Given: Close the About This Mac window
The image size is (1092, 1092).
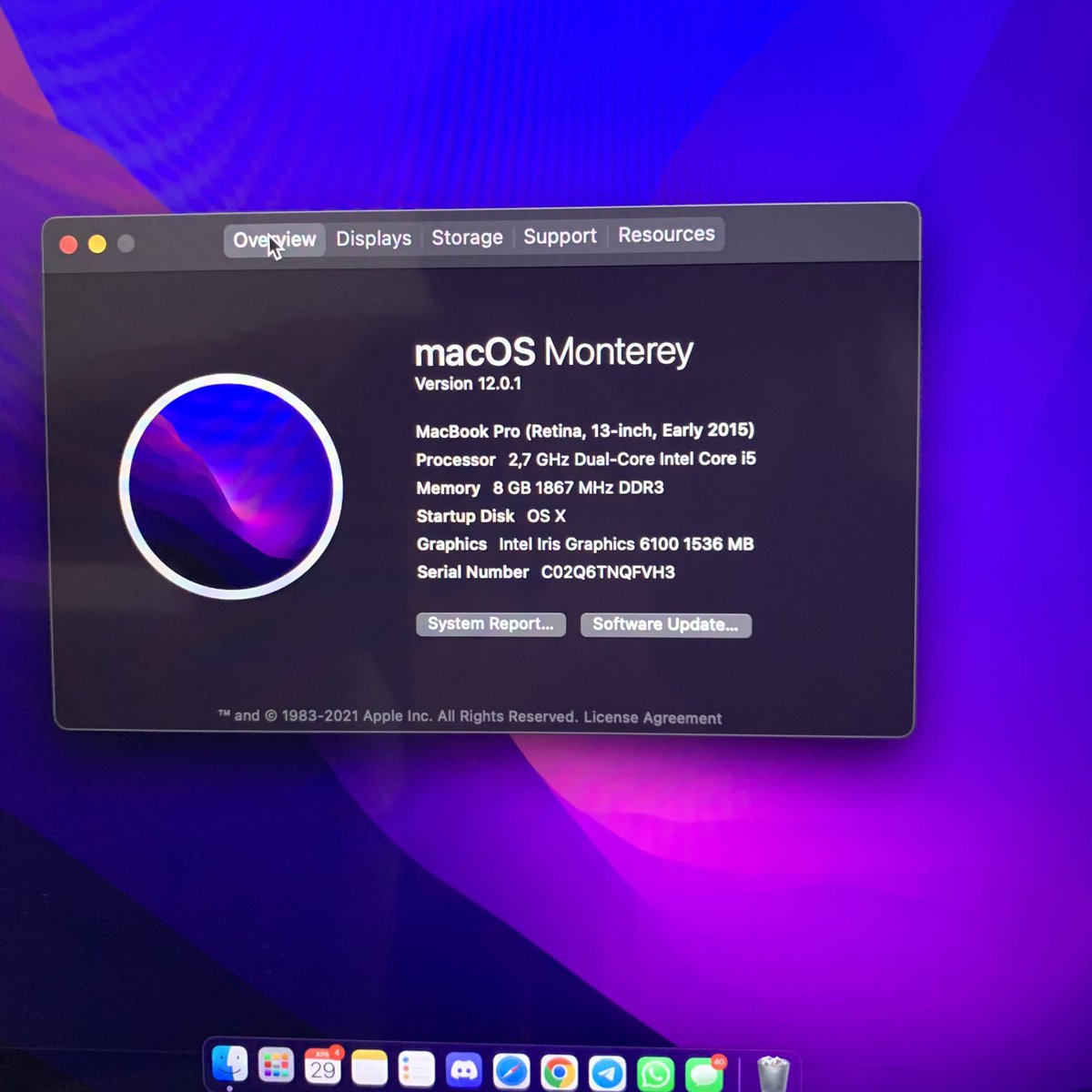Looking at the screenshot, I should click(68, 245).
